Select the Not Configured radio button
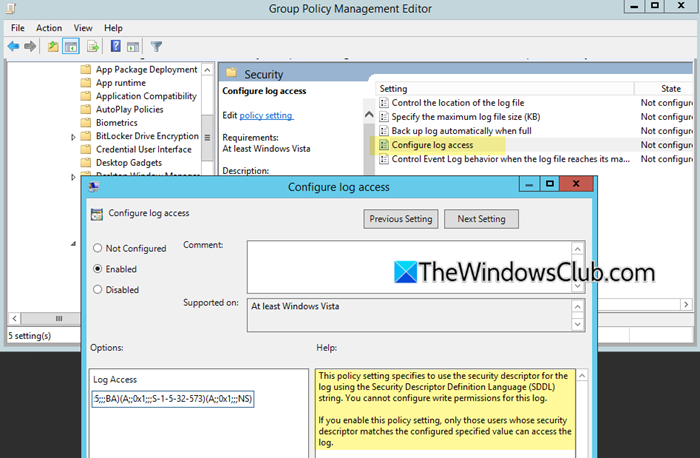The width and height of the screenshot is (700, 458). (97, 248)
